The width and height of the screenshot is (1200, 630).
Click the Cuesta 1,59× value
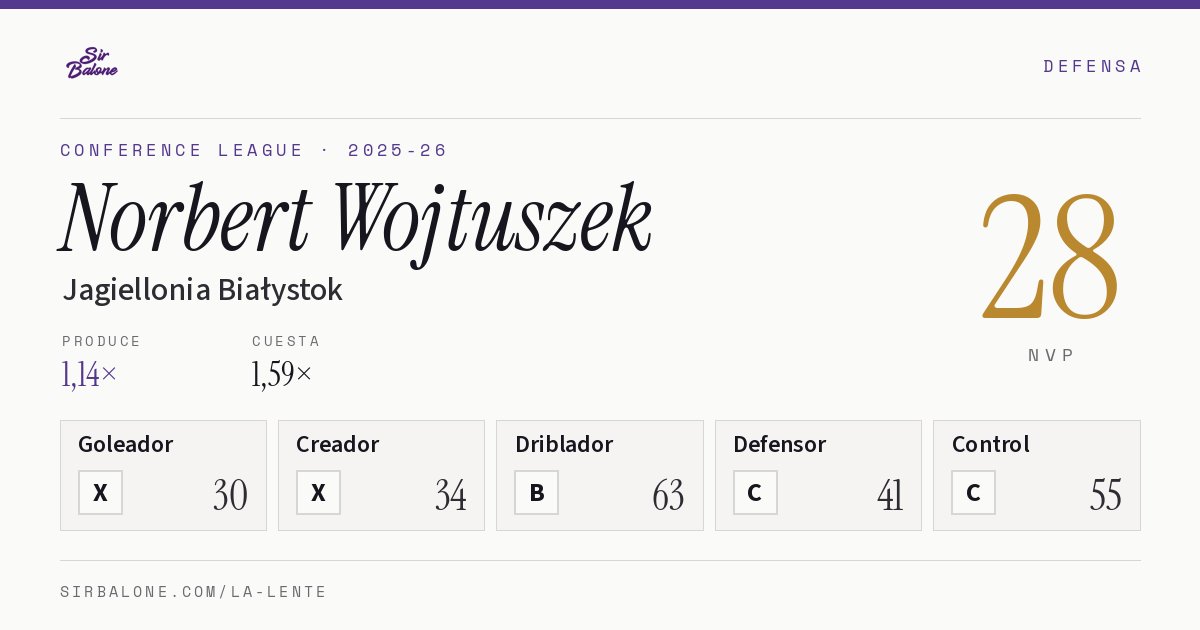point(282,374)
